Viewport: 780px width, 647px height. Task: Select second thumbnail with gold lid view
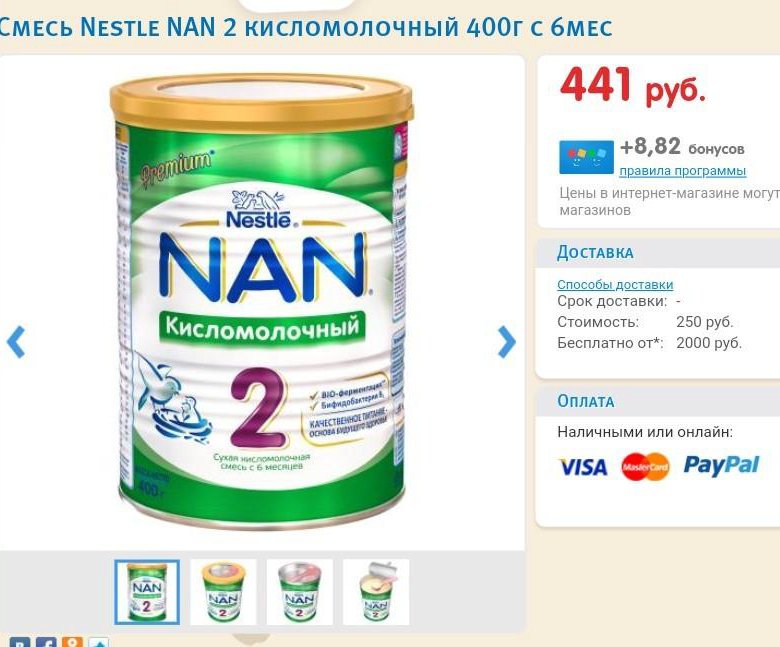tap(223, 592)
